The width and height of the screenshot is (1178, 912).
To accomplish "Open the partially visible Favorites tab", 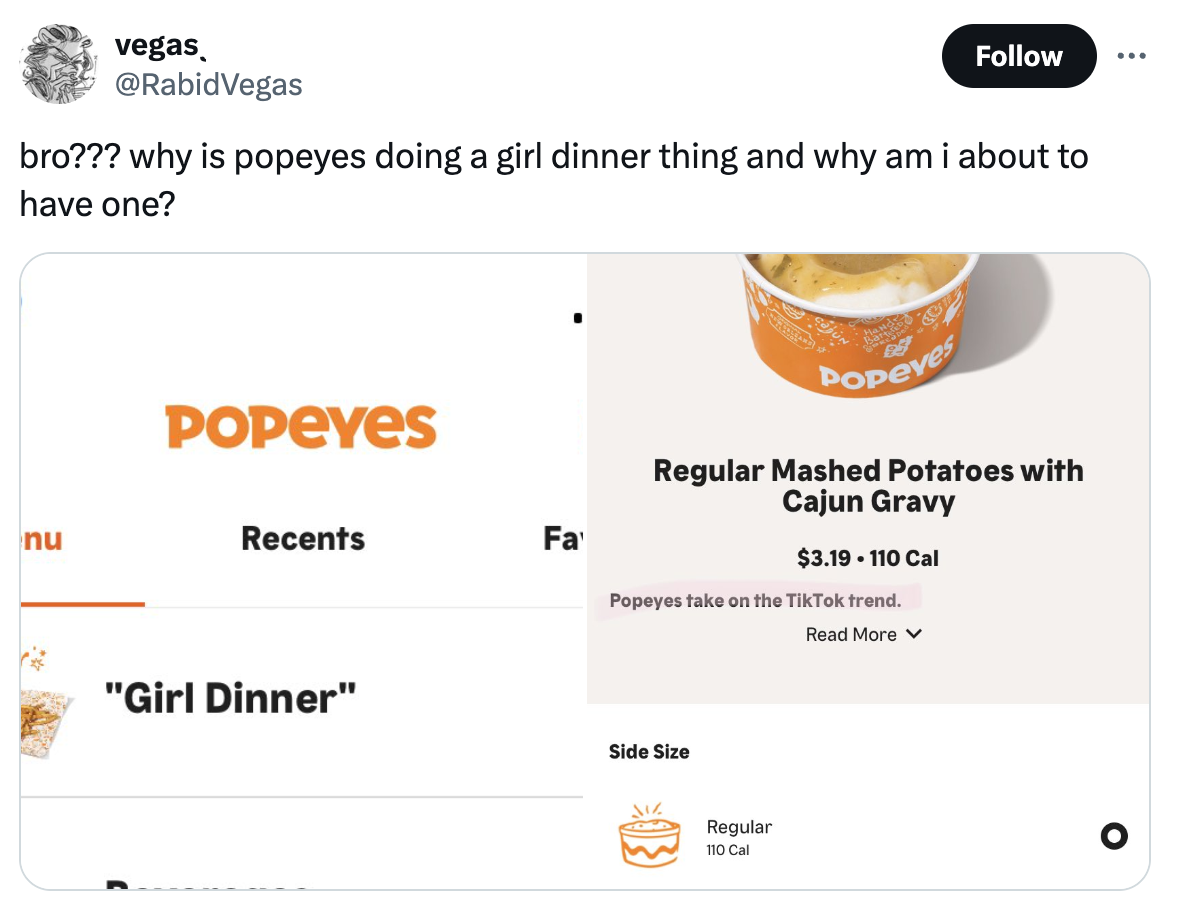I will click(x=563, y=539).
